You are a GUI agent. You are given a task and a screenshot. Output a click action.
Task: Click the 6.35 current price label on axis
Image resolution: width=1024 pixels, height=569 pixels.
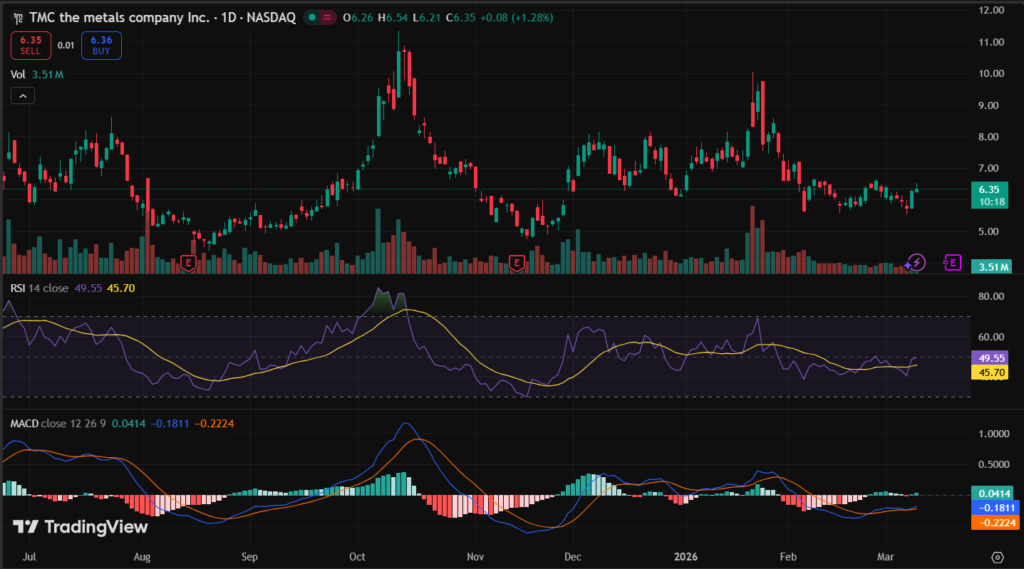989,189
